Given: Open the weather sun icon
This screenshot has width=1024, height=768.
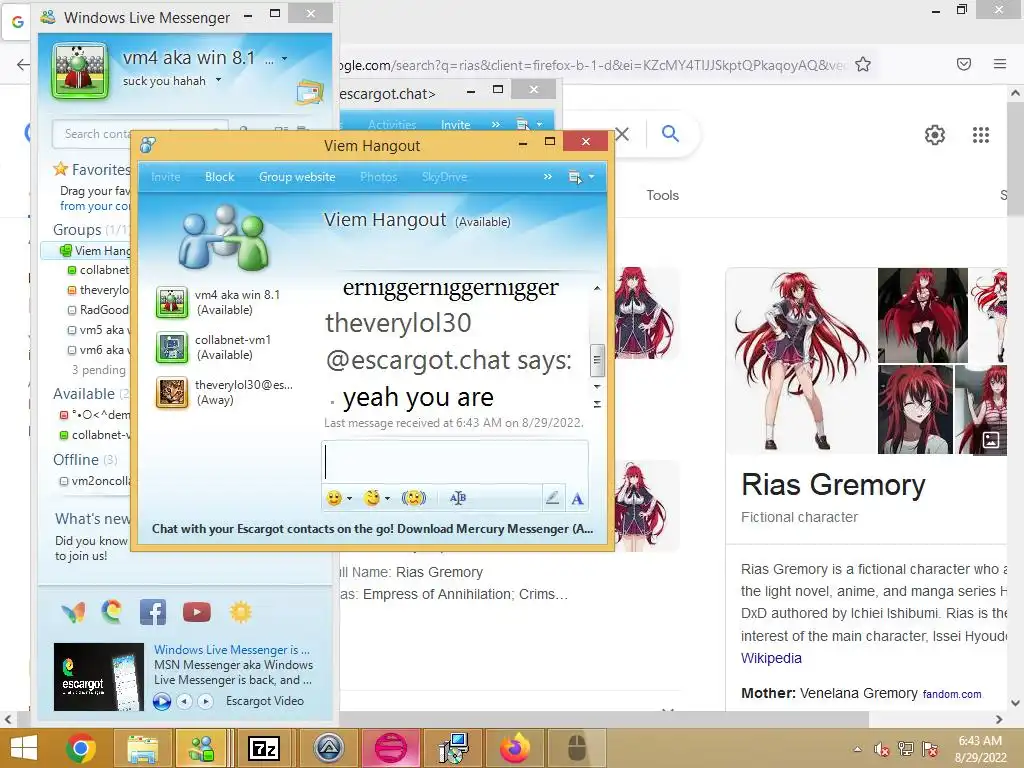Looking at the screenshot, I should pyautogui.click(x=240, y=612).
